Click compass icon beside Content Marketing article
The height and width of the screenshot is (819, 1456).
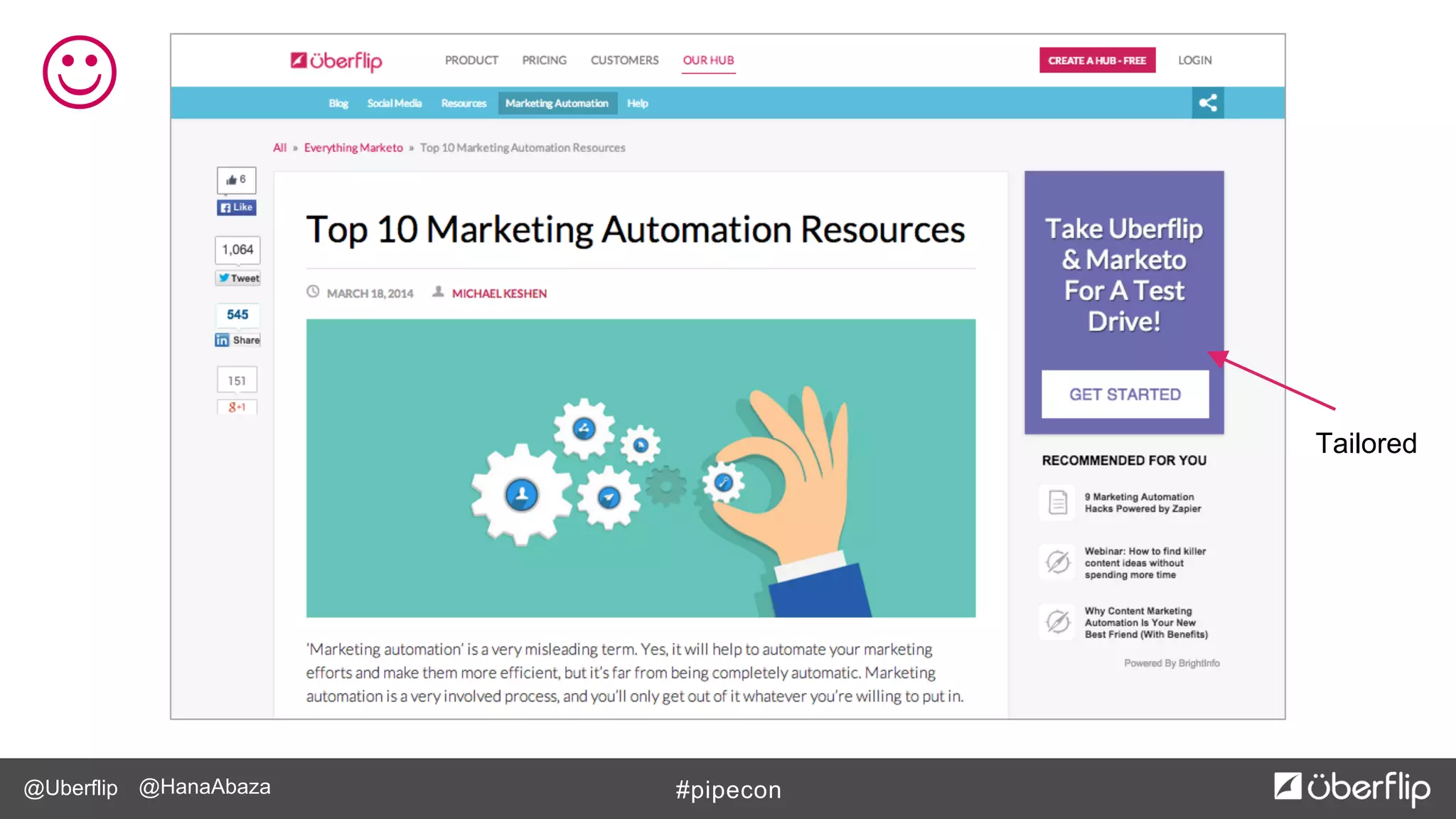(1058, 622)
